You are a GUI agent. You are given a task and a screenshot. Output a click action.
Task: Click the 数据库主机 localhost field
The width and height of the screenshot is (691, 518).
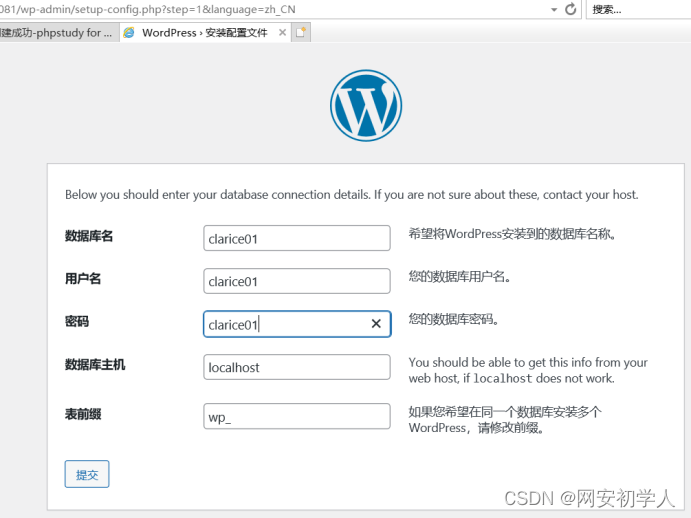pyautogui.click(x=297, y=367)
